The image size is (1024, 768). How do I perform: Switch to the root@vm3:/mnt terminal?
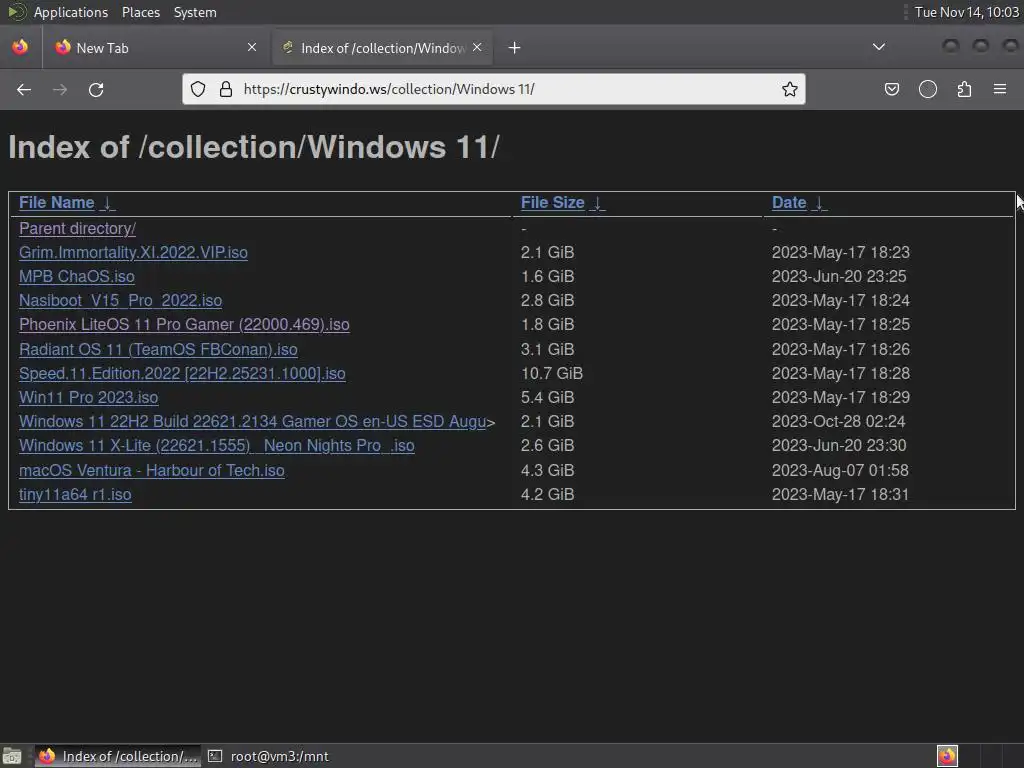(268, 756)
